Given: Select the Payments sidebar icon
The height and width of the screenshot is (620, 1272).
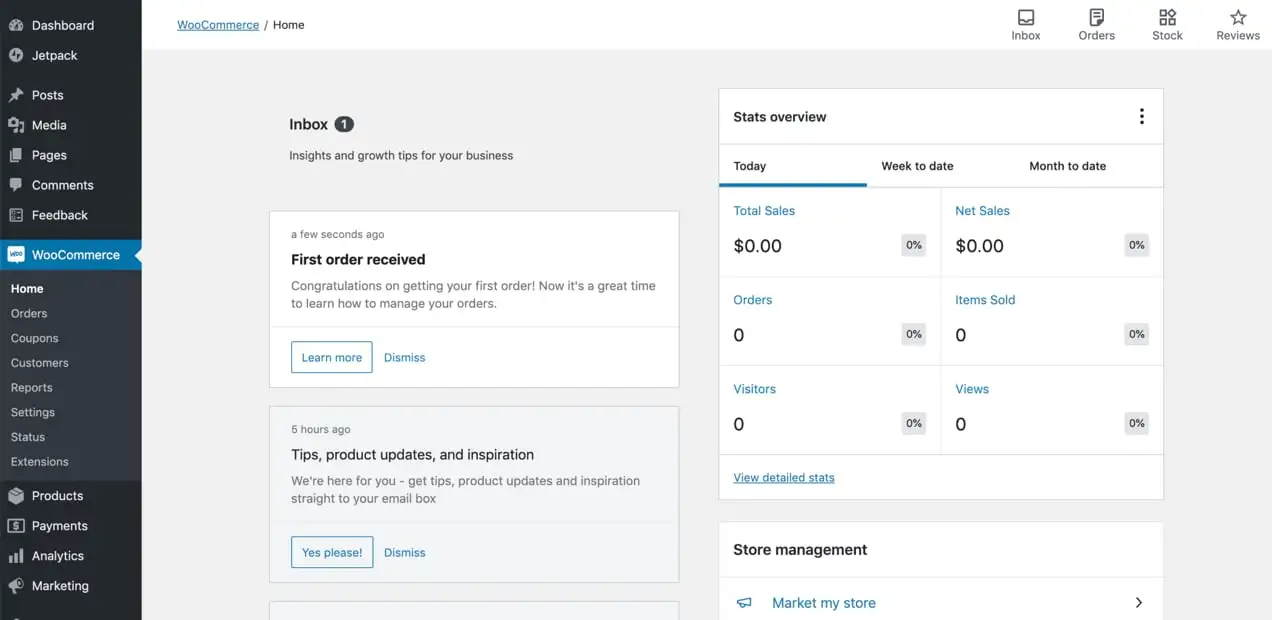Looking at the screenshot, I should tap(14, 525).
